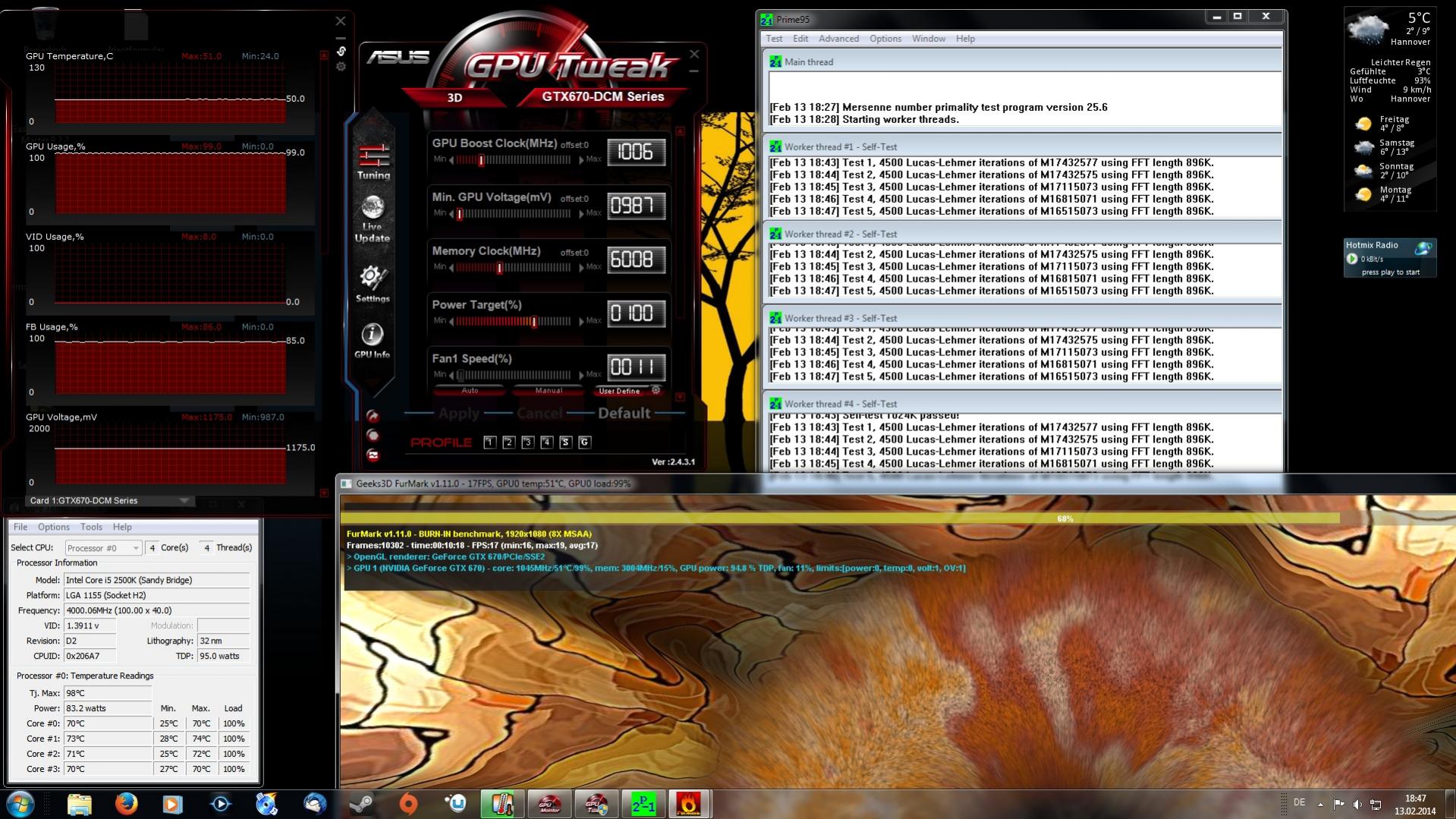1456x819 pixels.
Task: Open the Window menu in Prime95
Action: coord(929,39)
